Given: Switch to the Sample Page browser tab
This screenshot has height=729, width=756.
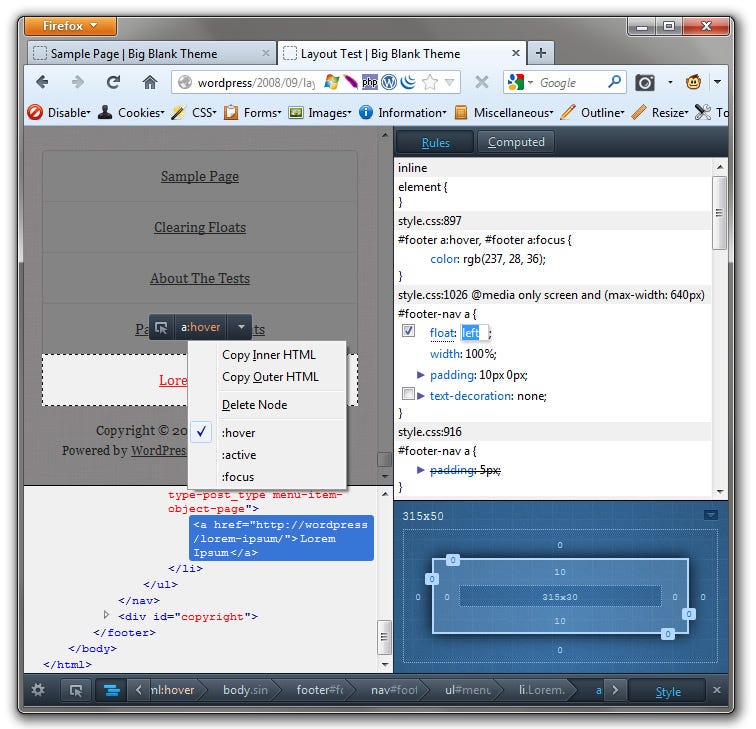Looking at the screenshot, I should pos(151,53).
